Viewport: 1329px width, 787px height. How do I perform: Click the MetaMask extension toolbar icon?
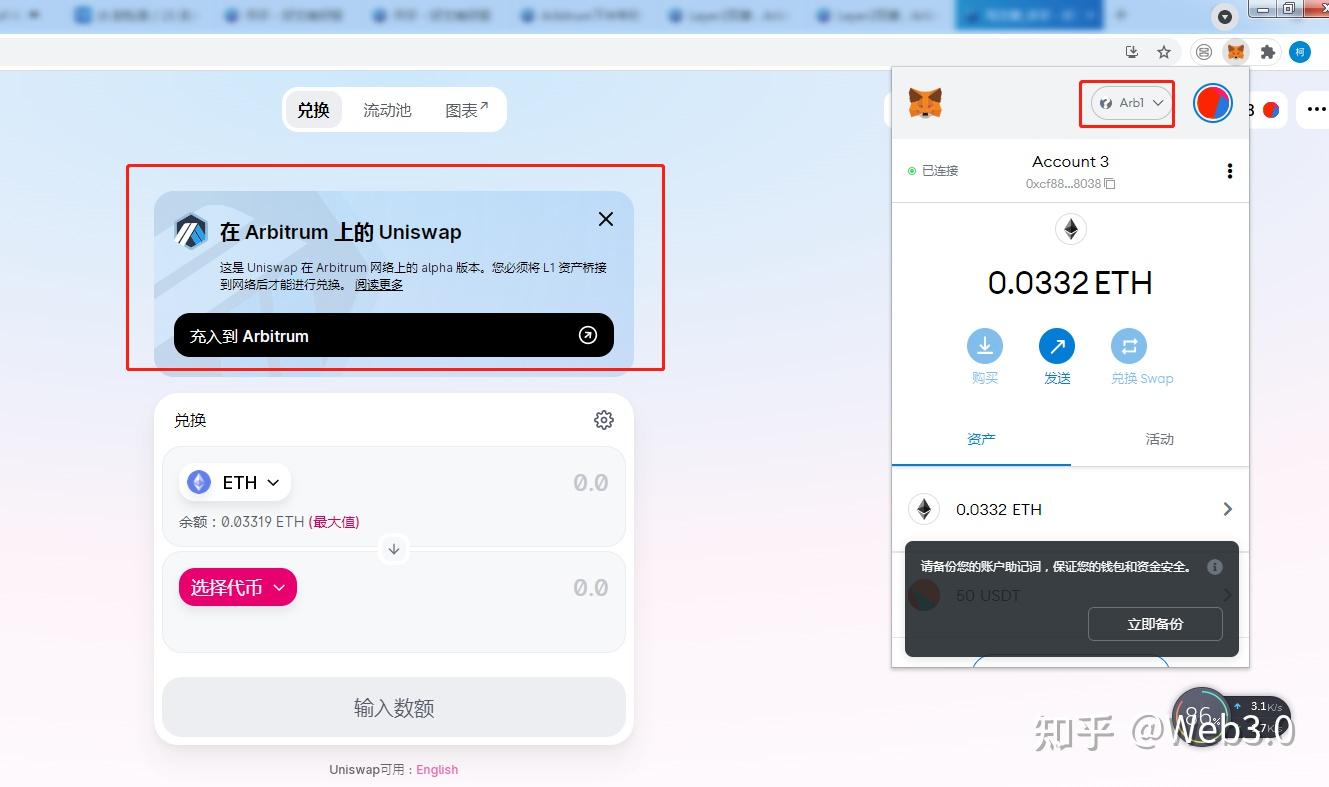pyautogui.click(x=1236, y=51)
